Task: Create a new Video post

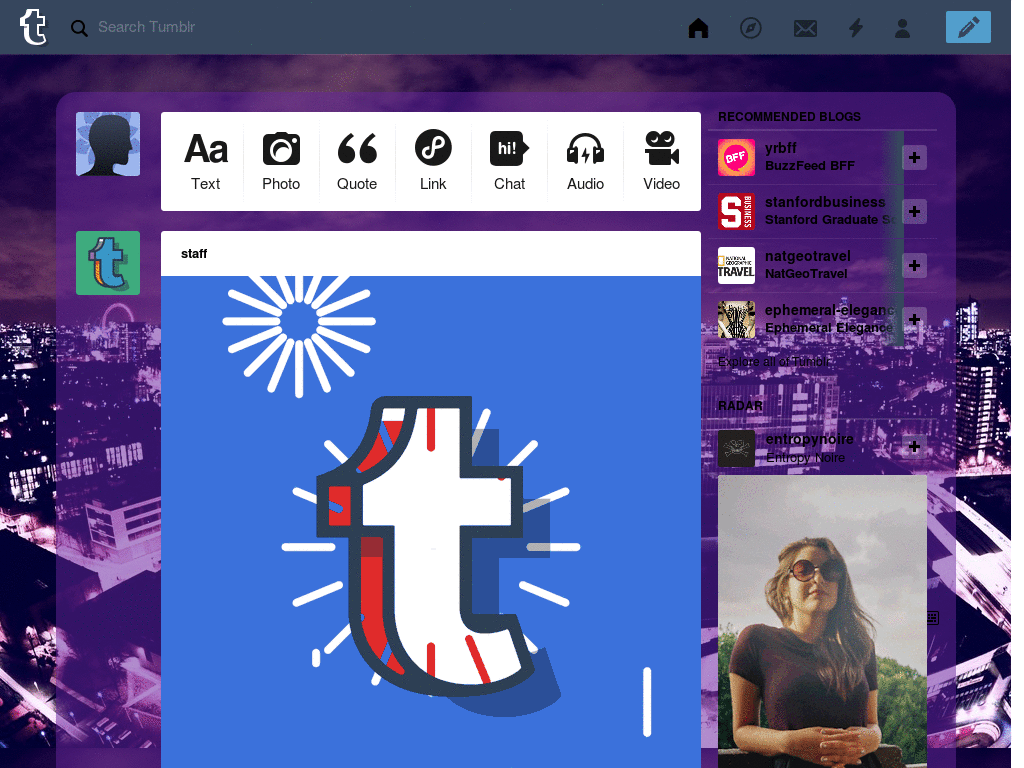Action: tap(662, 161)
